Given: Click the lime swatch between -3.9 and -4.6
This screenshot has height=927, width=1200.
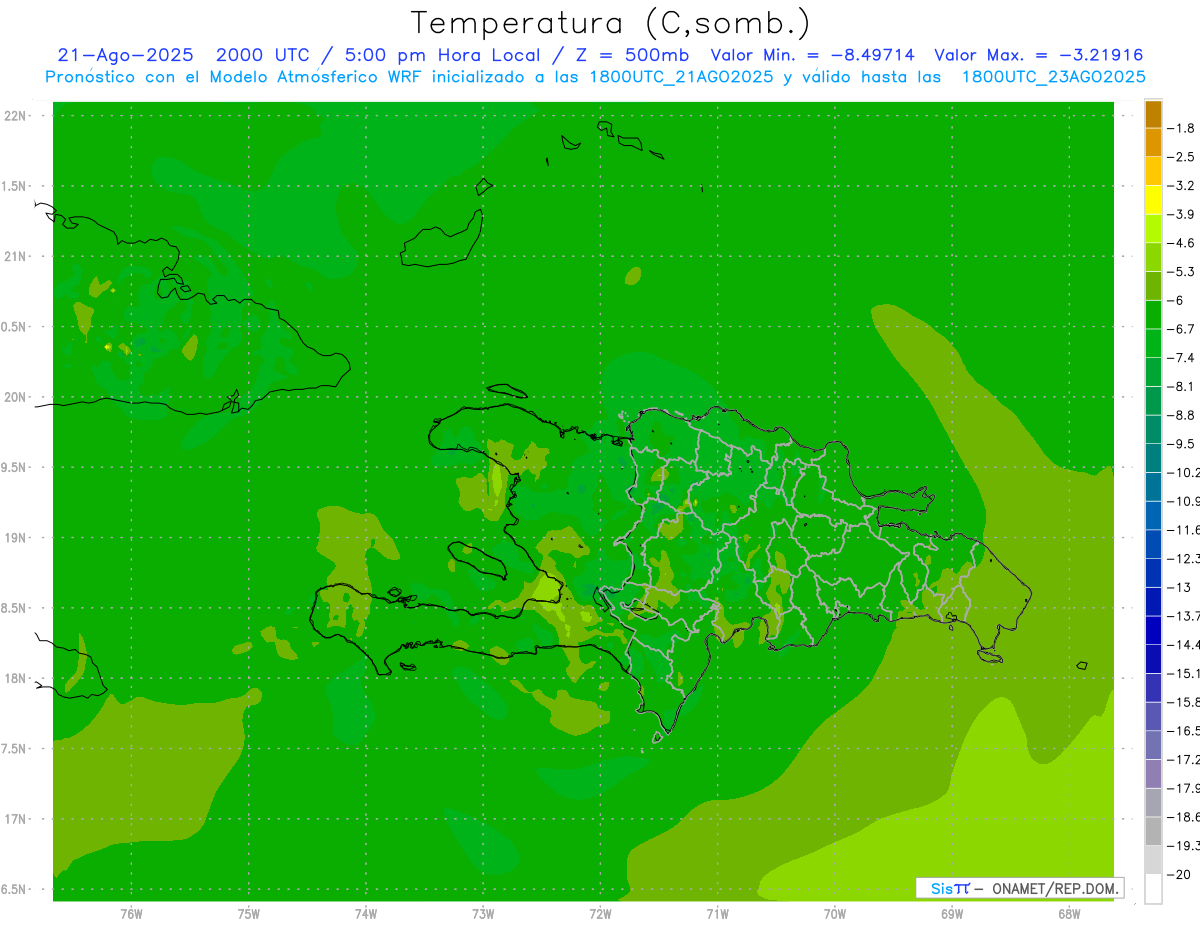Looking at the screenshot, I should coord(1153,228).
